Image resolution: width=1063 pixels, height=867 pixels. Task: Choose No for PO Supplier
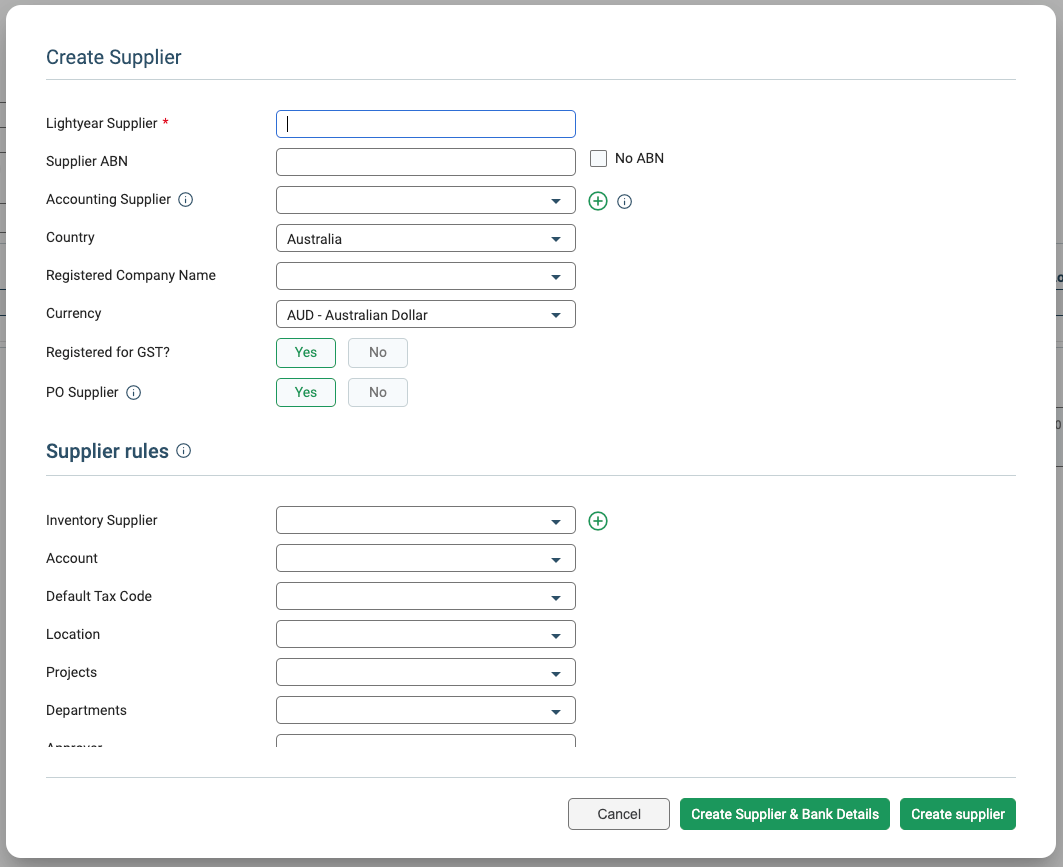[x=378, y=392]
